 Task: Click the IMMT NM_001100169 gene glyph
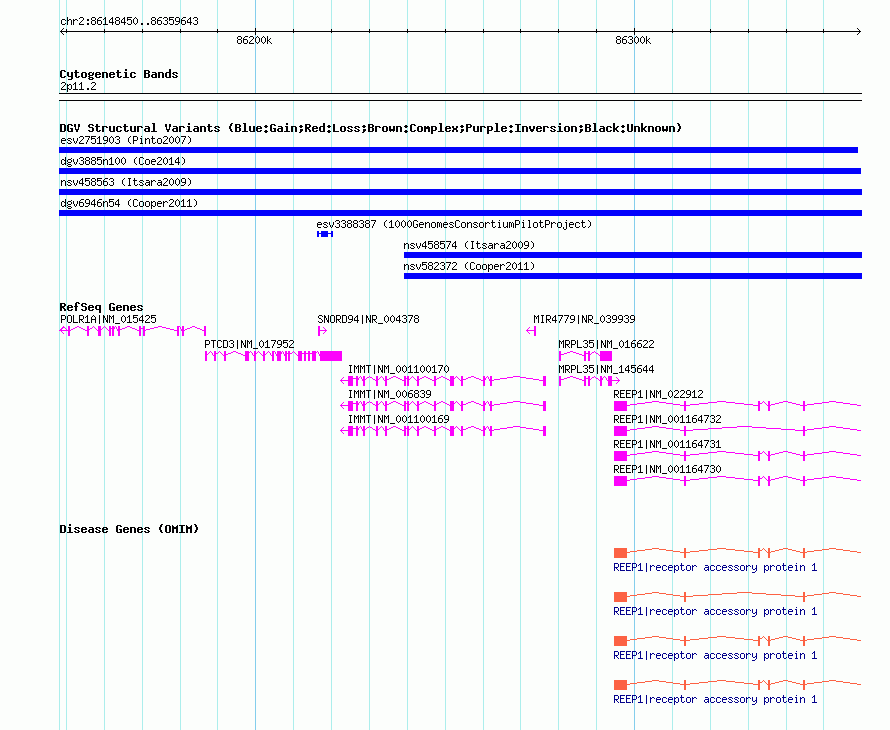[x=443, y=431]
